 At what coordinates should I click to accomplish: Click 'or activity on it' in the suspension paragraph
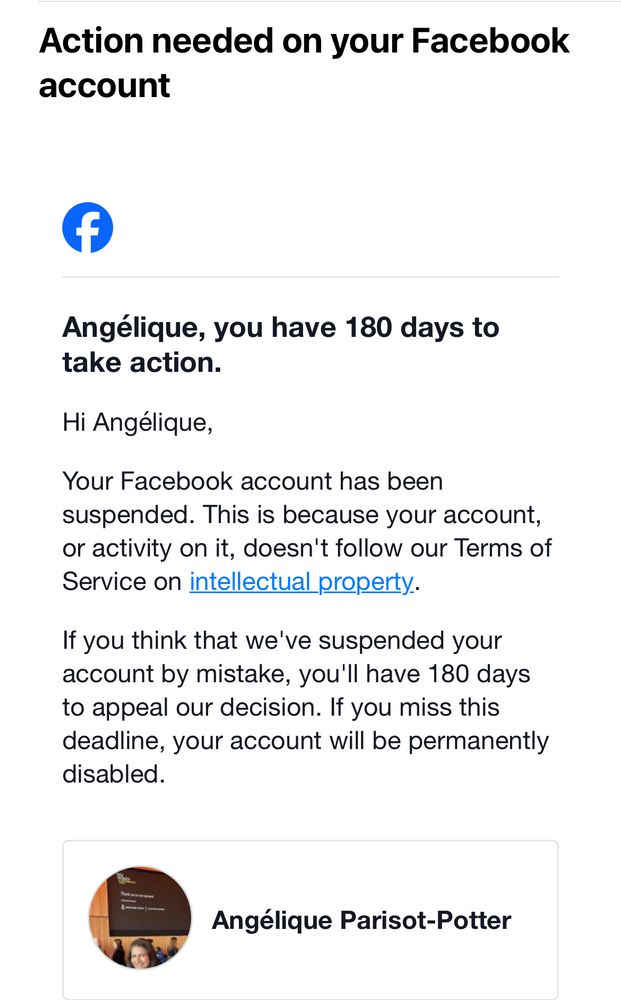[149, 548]
